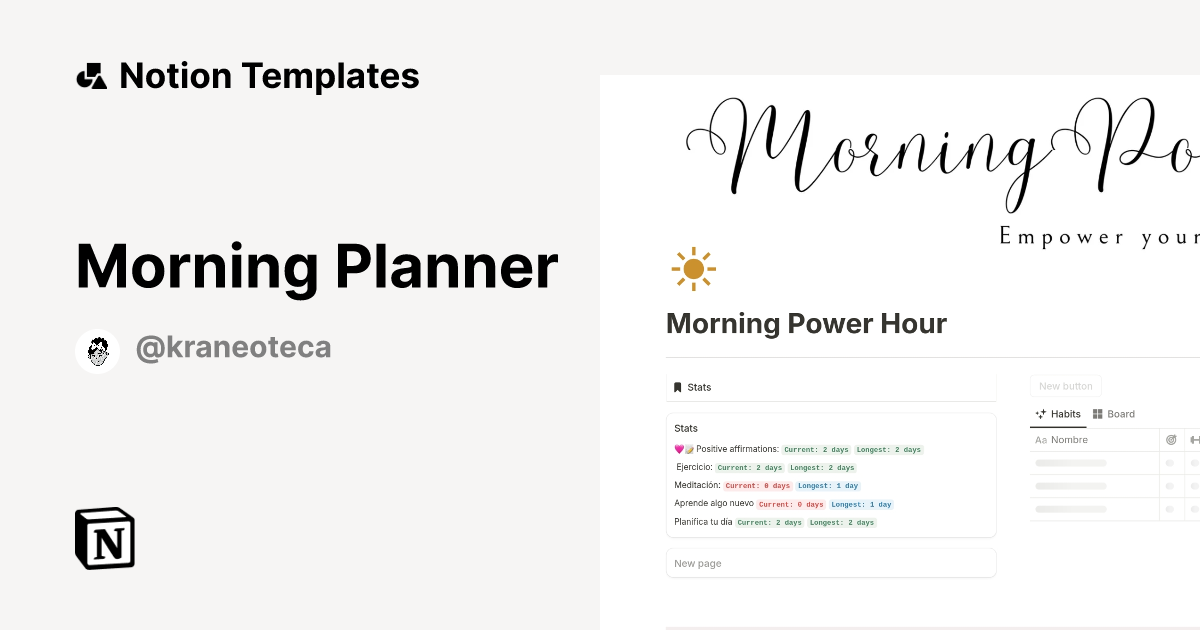Click the dumbbell property icon in the table header
Viewport: 1200px width, 630px height.
tap(1196, 440)
